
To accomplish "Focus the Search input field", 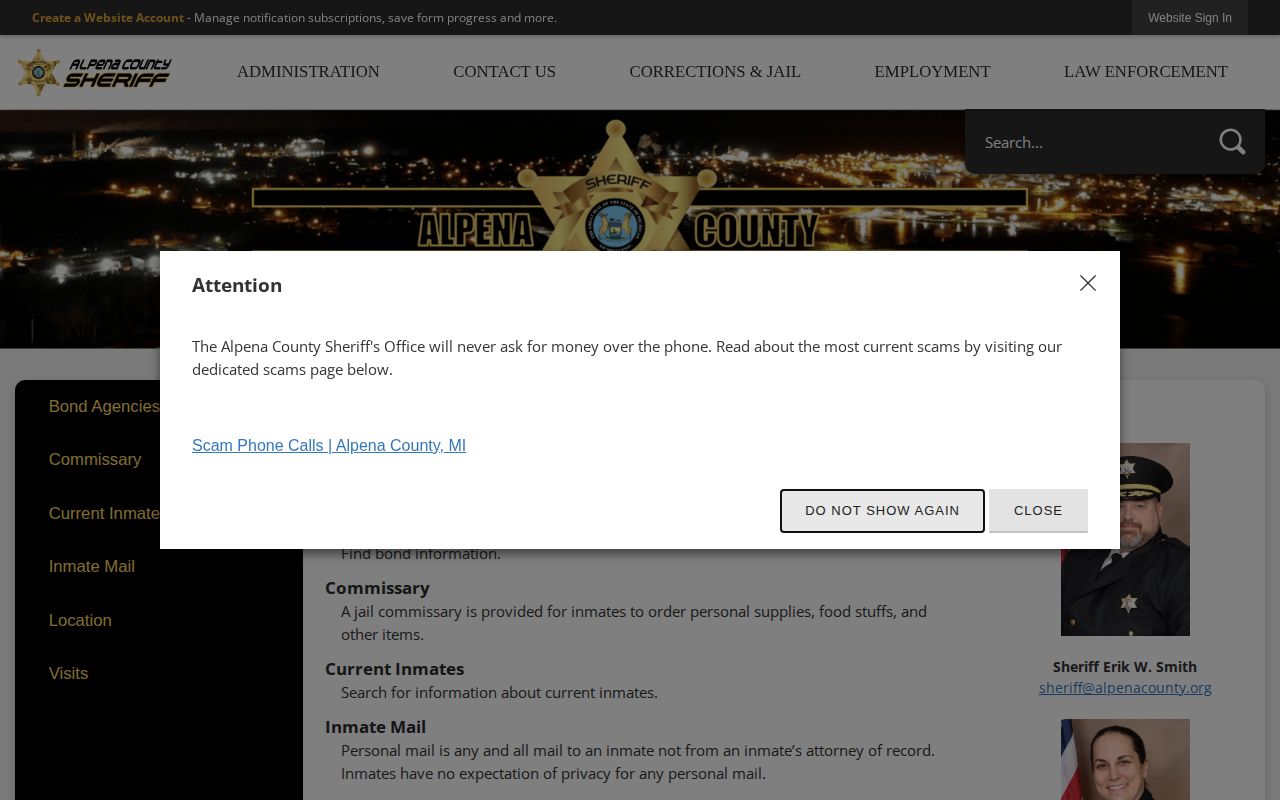I will tap(1090, 142).
